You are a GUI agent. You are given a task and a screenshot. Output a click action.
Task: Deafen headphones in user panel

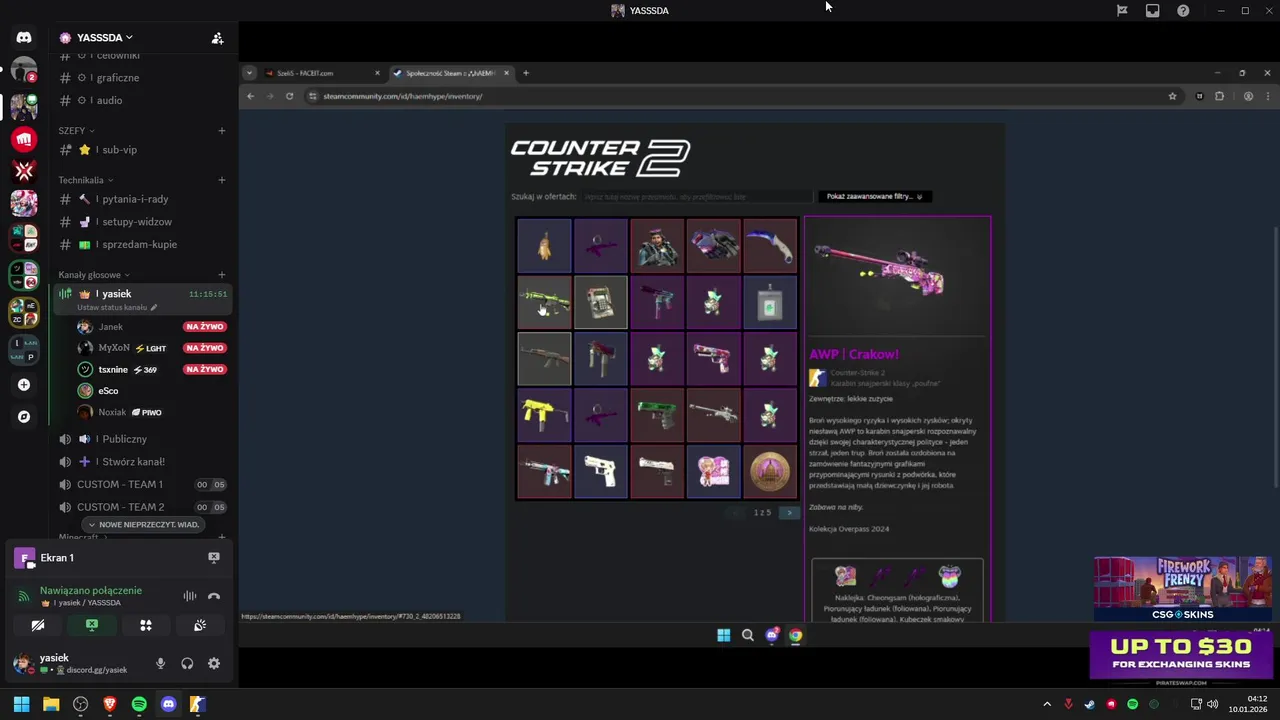(x=187, y=663)
